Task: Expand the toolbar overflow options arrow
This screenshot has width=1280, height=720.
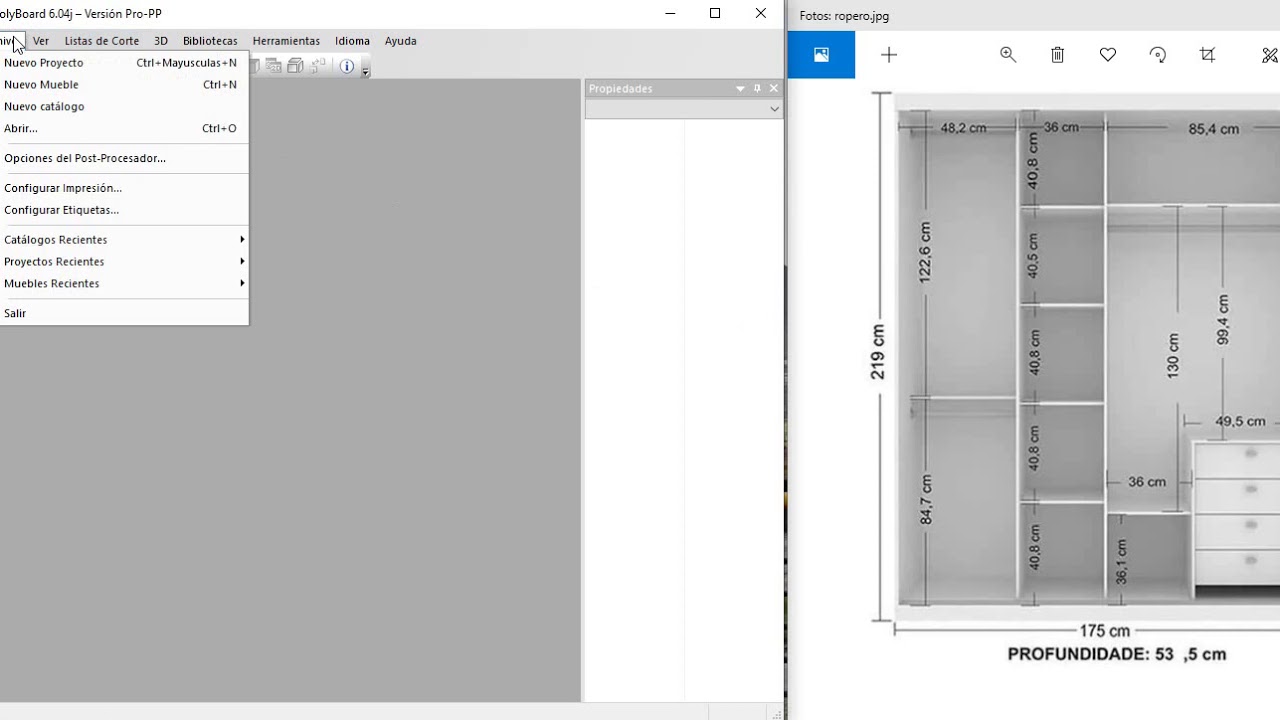Action: click(365, 72)
